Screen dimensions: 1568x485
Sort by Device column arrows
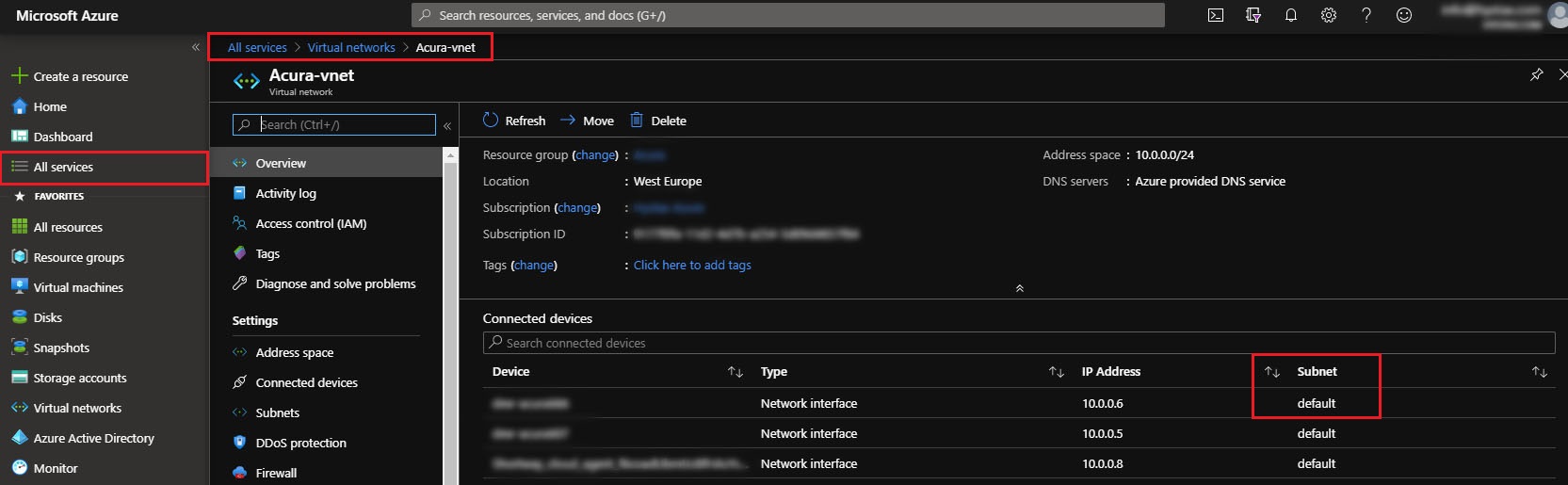[x=736, y=372]
